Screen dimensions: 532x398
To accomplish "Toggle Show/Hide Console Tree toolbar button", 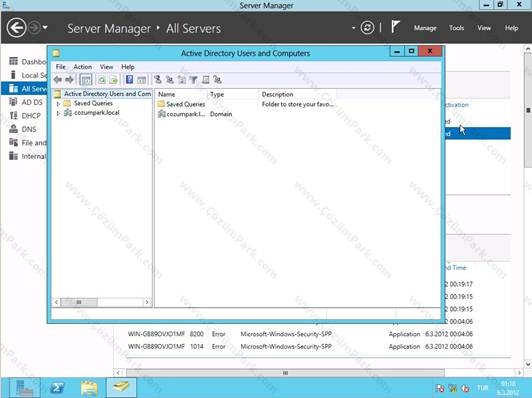I will coord(86,80).
